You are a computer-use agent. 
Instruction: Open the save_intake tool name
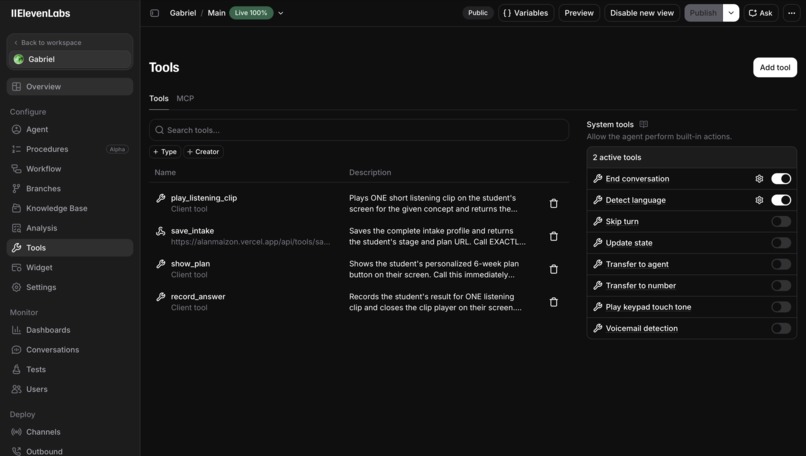pyautogui.click(x=192, y=231)
